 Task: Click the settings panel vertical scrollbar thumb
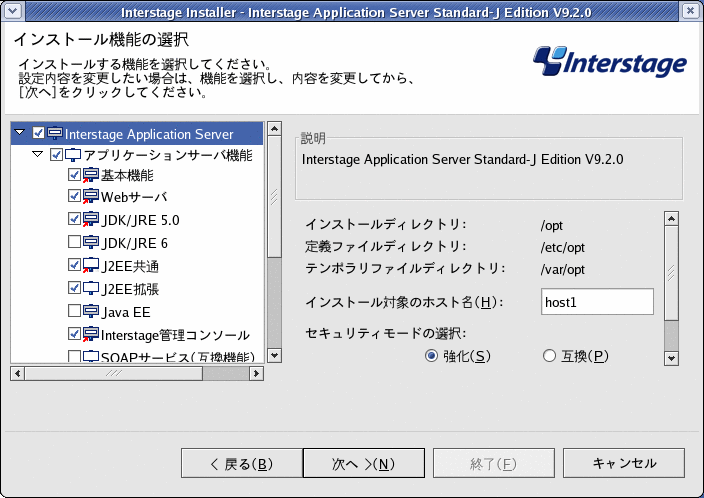pyautogui.click(x=671, y=273)
